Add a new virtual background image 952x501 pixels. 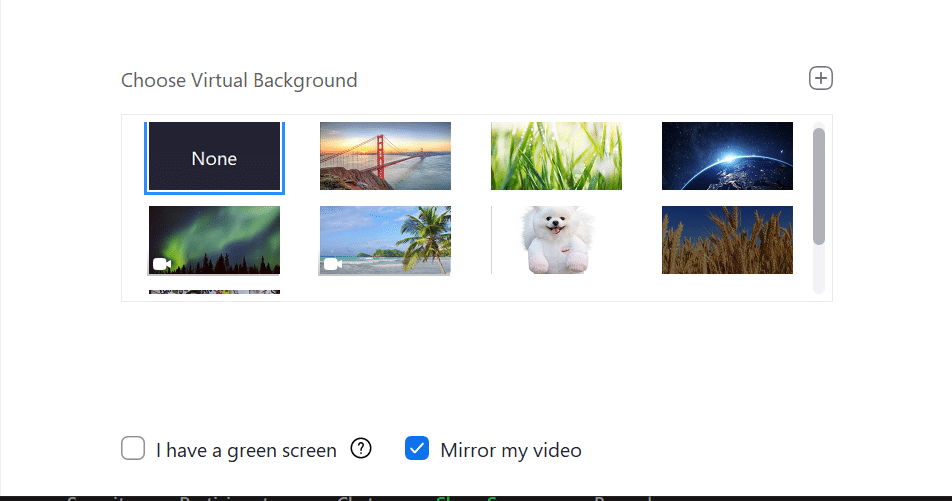[x=820, y=78]
